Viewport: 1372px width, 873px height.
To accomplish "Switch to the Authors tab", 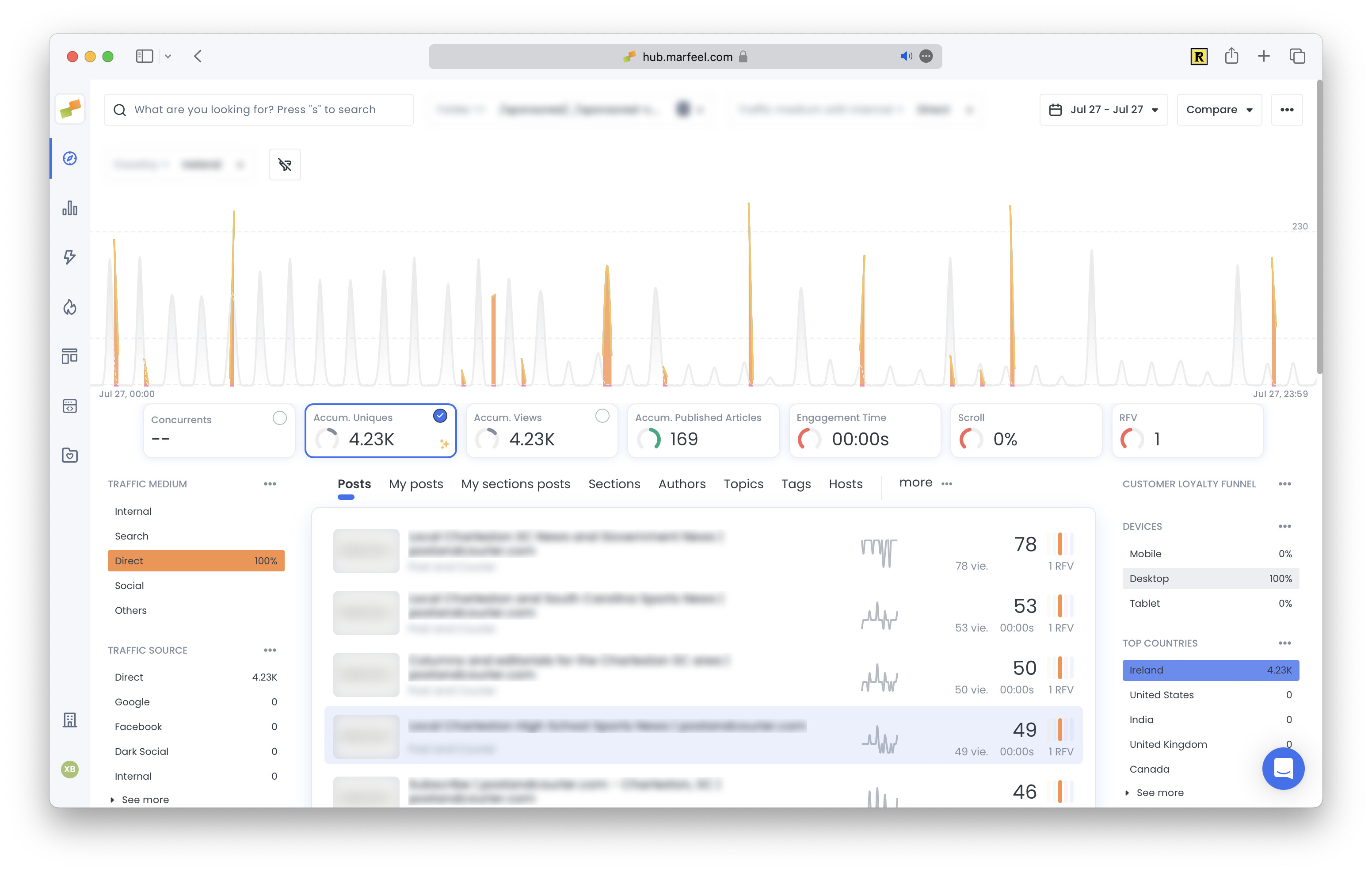I will [682, 483].
